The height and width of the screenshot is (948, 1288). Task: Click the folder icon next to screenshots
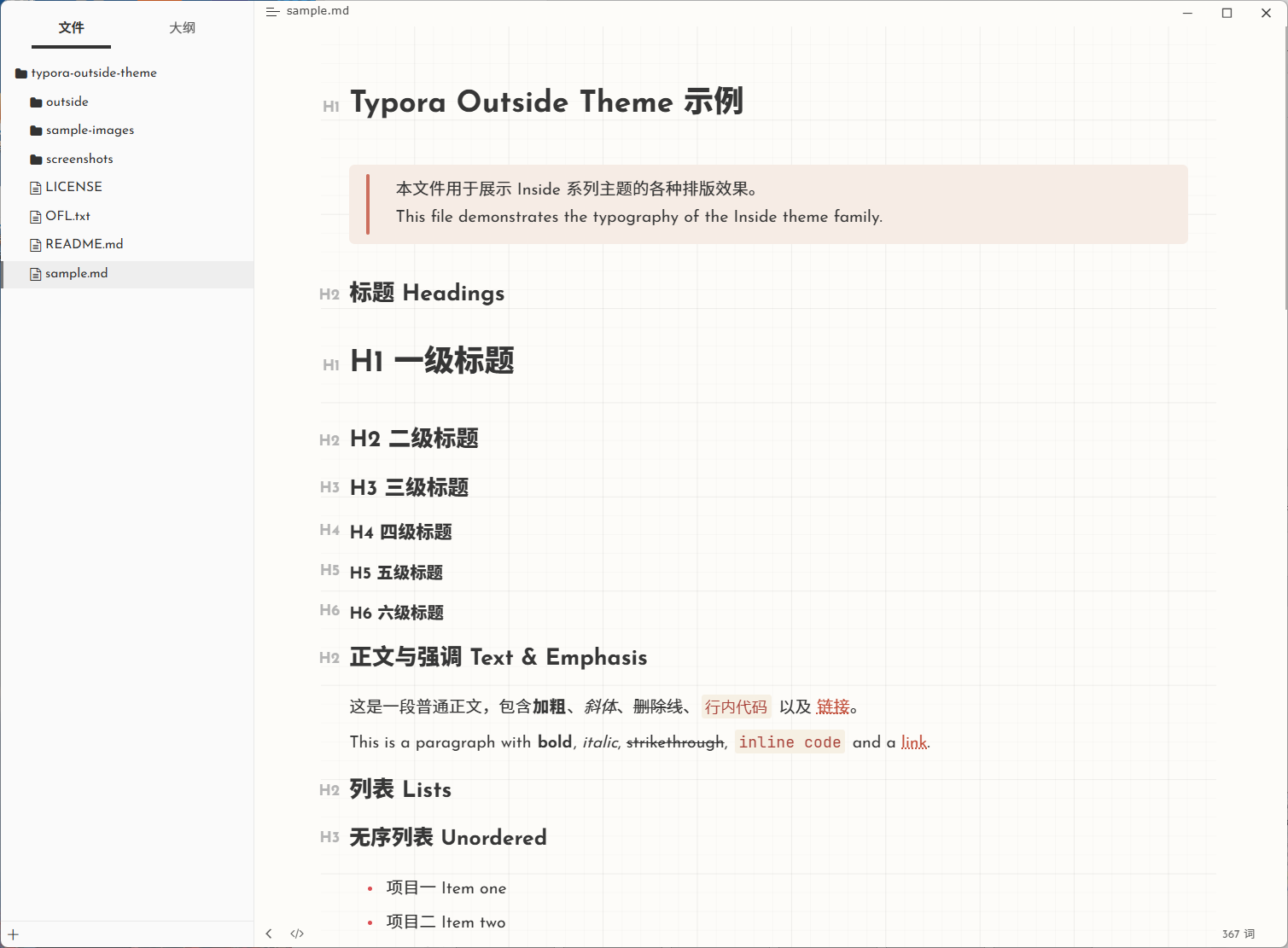click(36, 160)
